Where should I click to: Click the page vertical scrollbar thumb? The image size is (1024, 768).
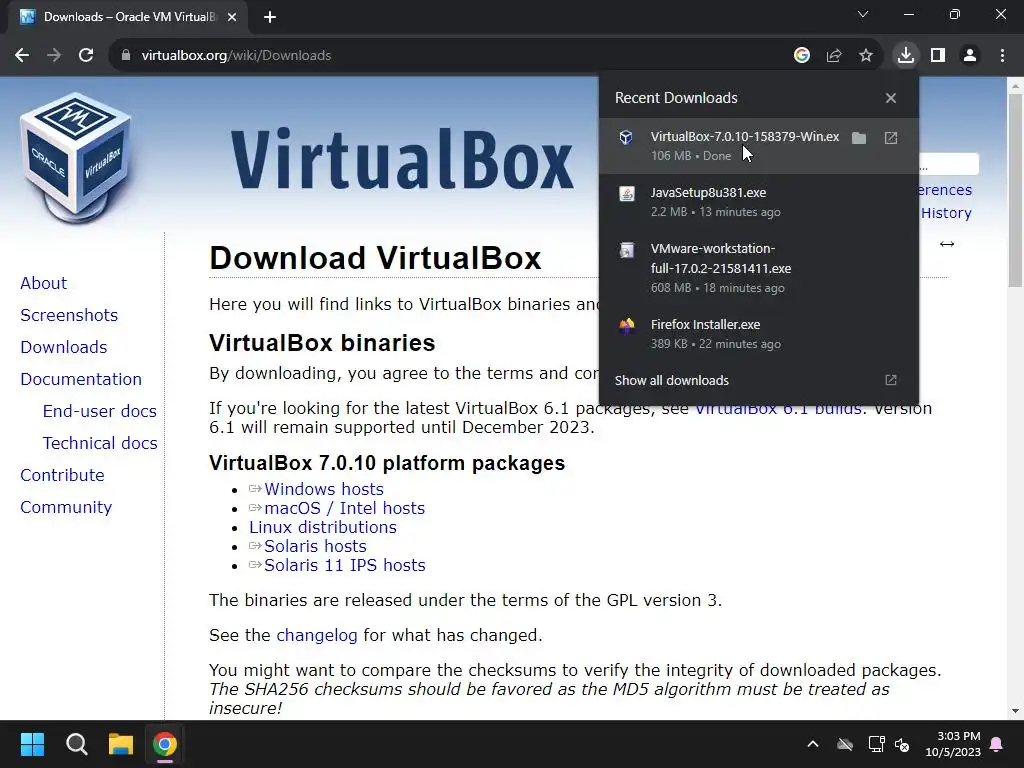(1015, 189)
